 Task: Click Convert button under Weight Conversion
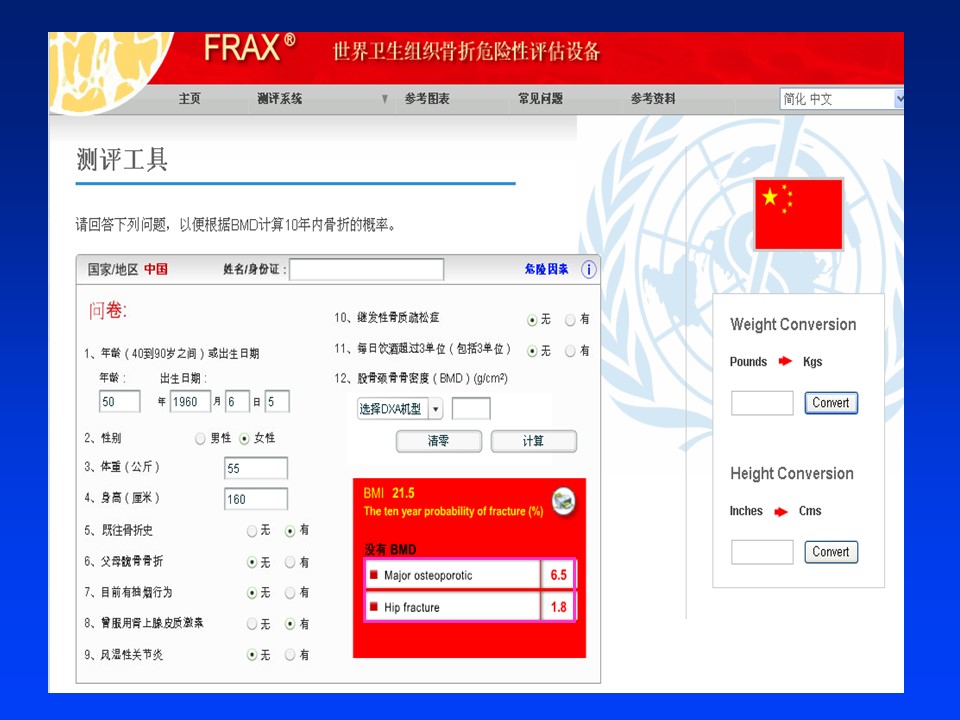pos(830,403)
